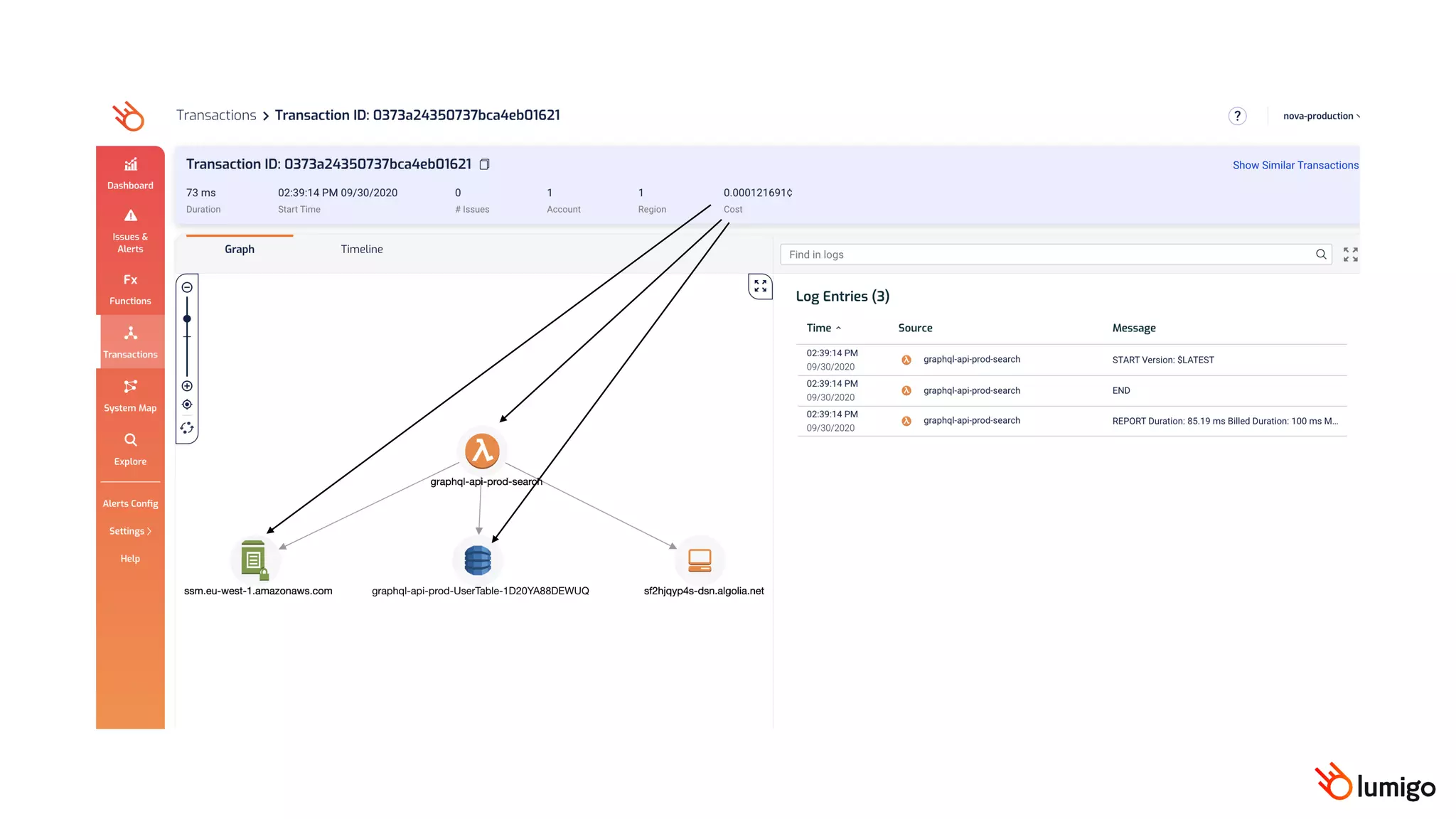Click the graph zoom slider handle
The image size is (1456, 819).
187,319
